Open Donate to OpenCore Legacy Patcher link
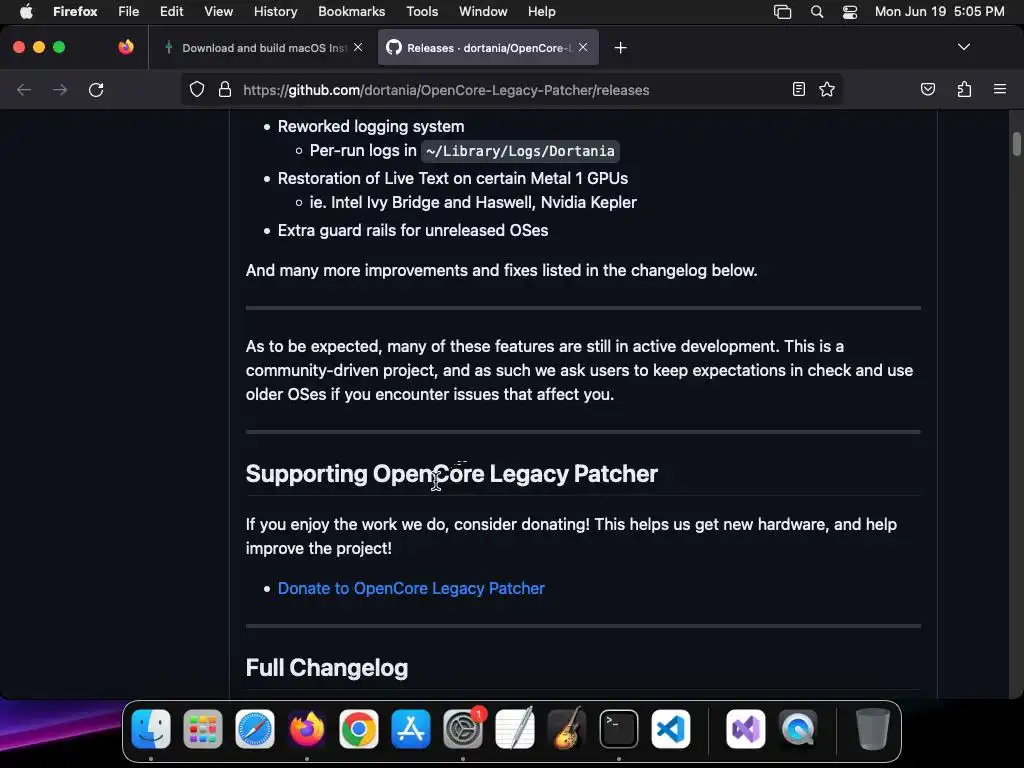 (411, 588)
